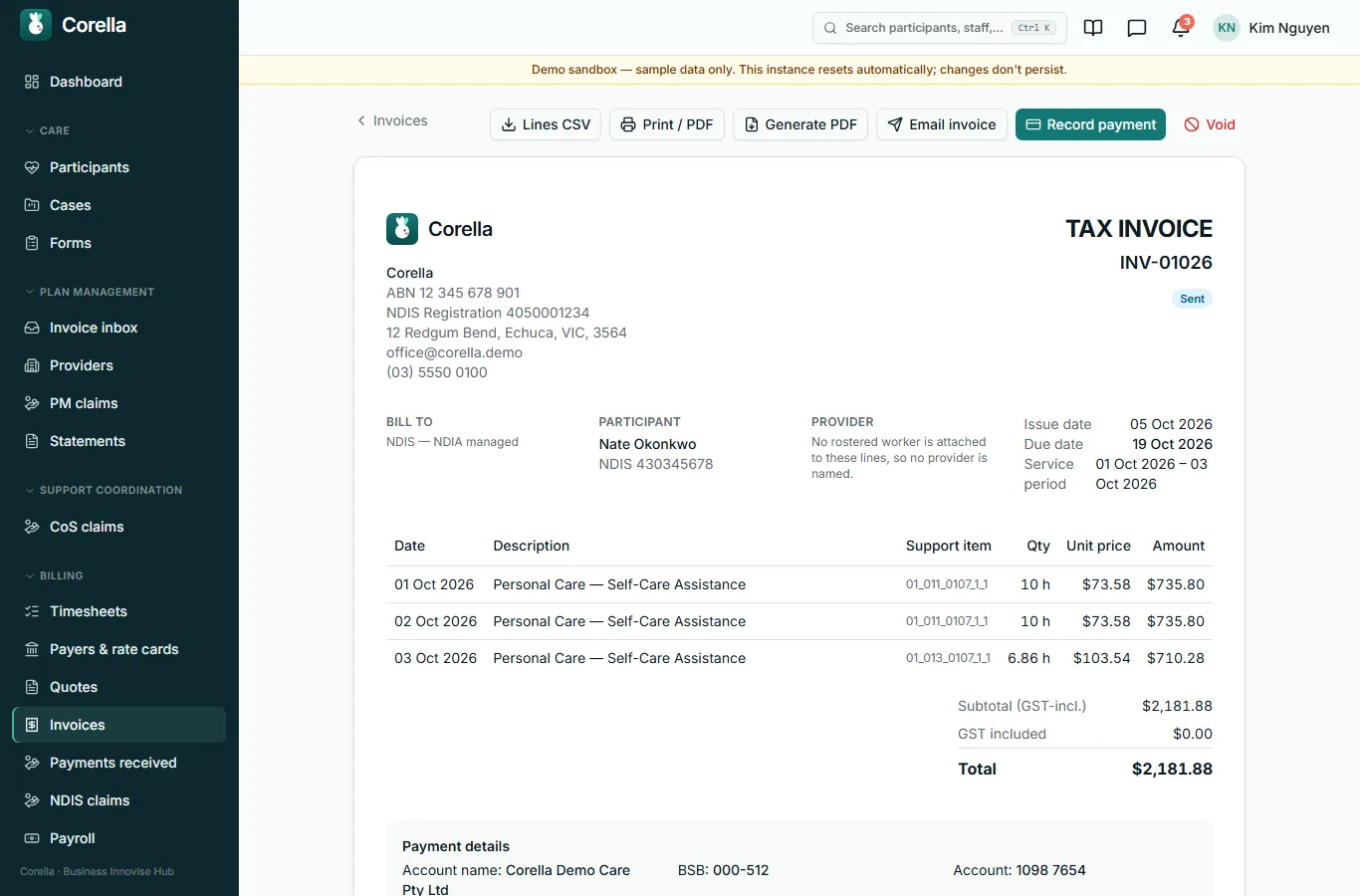Viewport: 1360px width, 896px height.
Task: Open the help book icon in header
Action: pos(1093,28)
